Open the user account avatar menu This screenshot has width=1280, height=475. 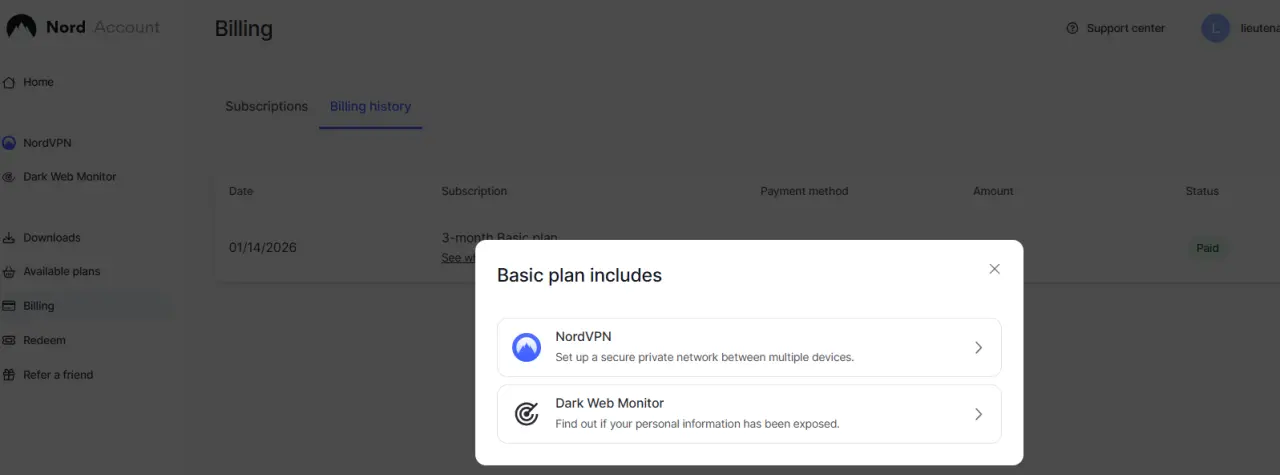(x=1215, y=28)
